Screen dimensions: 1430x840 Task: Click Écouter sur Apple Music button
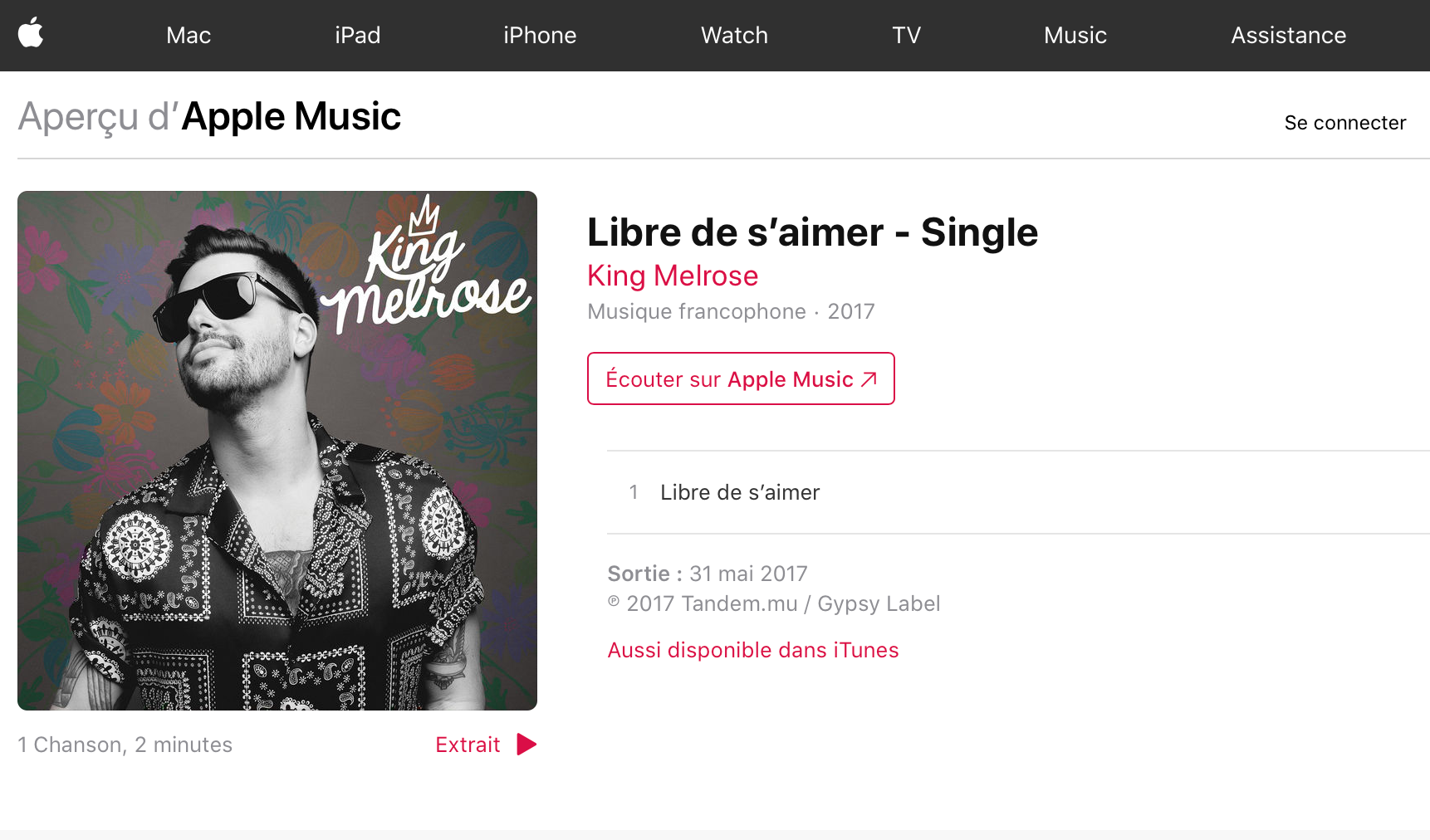741,378
